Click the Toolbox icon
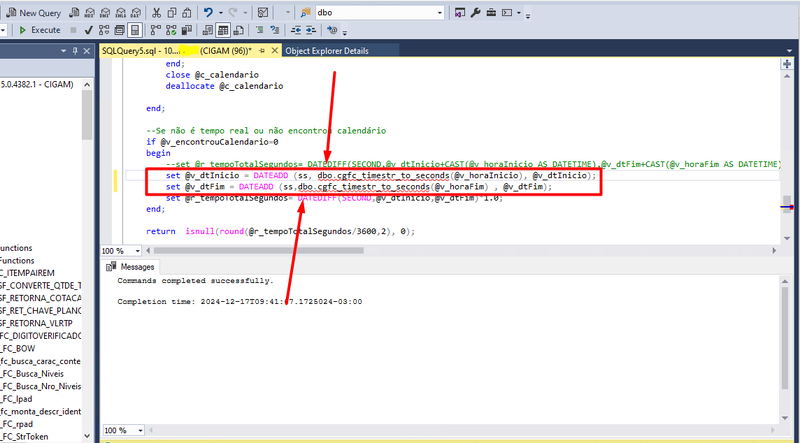The width and height of the screenshot is (800, 443). (491, 13)
